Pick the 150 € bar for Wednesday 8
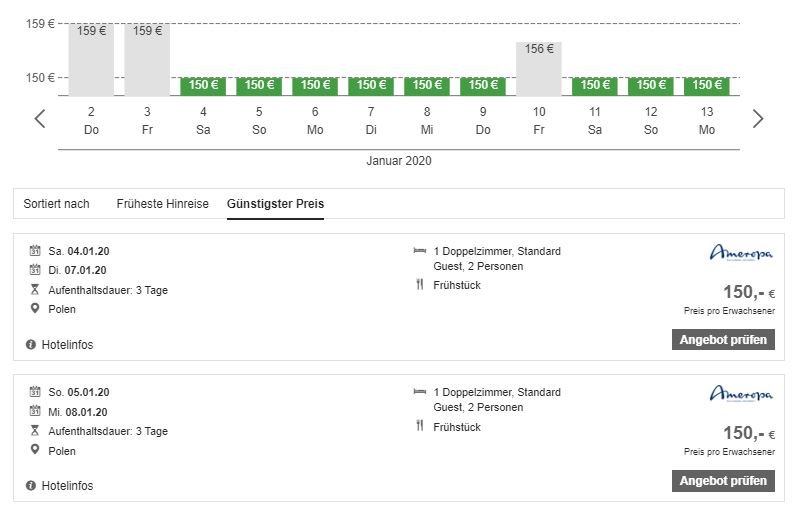The width and height of the screenshot is (800, 510). click(427, 85)
